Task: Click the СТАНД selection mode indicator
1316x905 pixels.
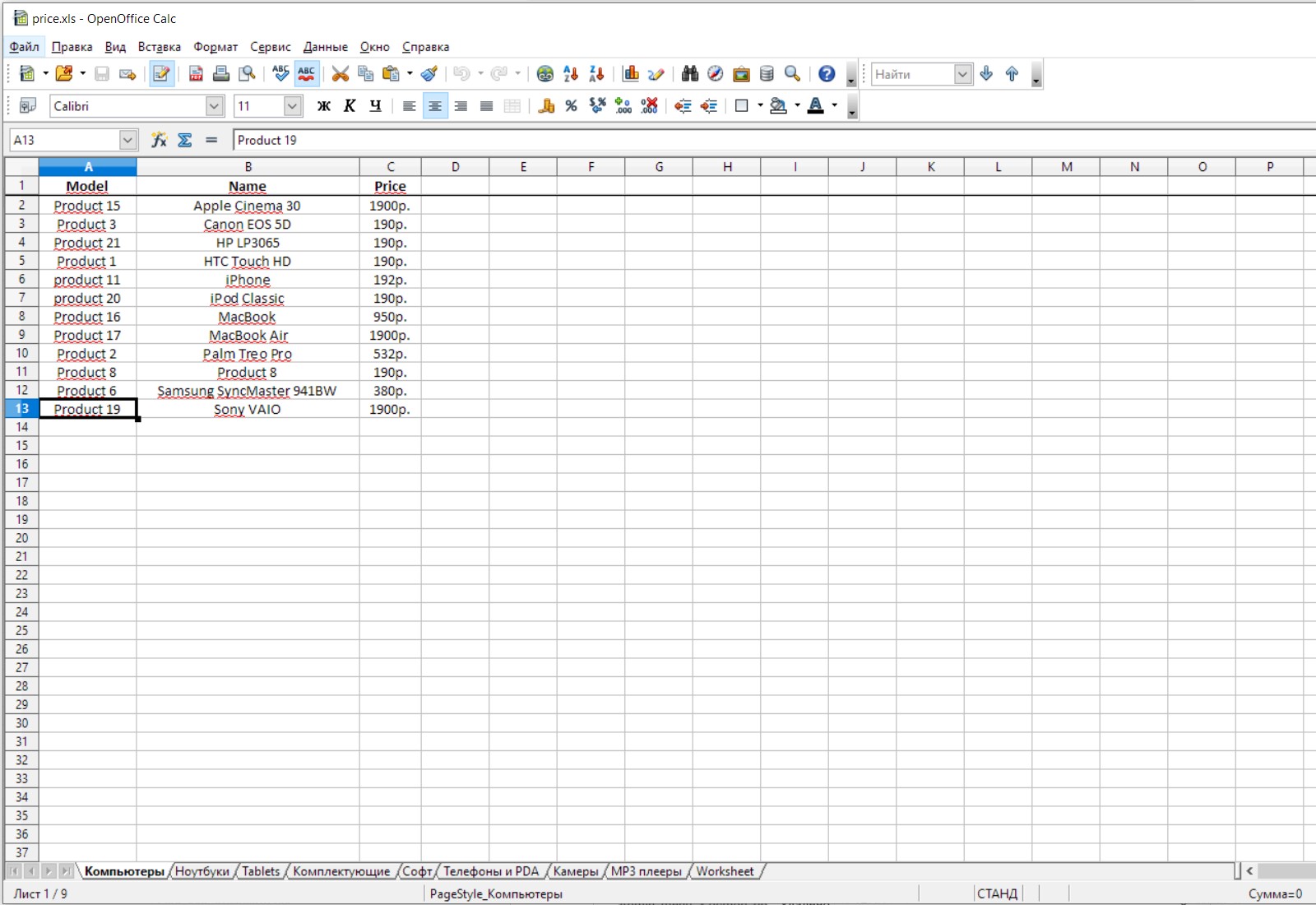Action: 998,893
